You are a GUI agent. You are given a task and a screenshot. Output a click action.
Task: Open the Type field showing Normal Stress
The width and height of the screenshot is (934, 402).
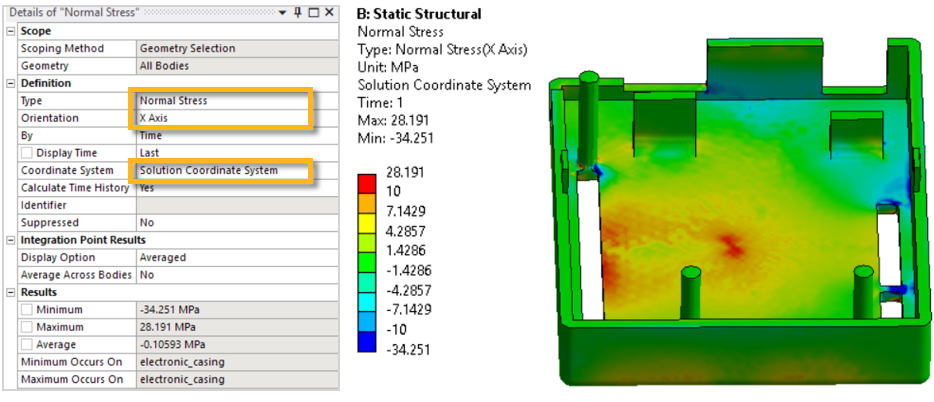click(x=223, y=101)
